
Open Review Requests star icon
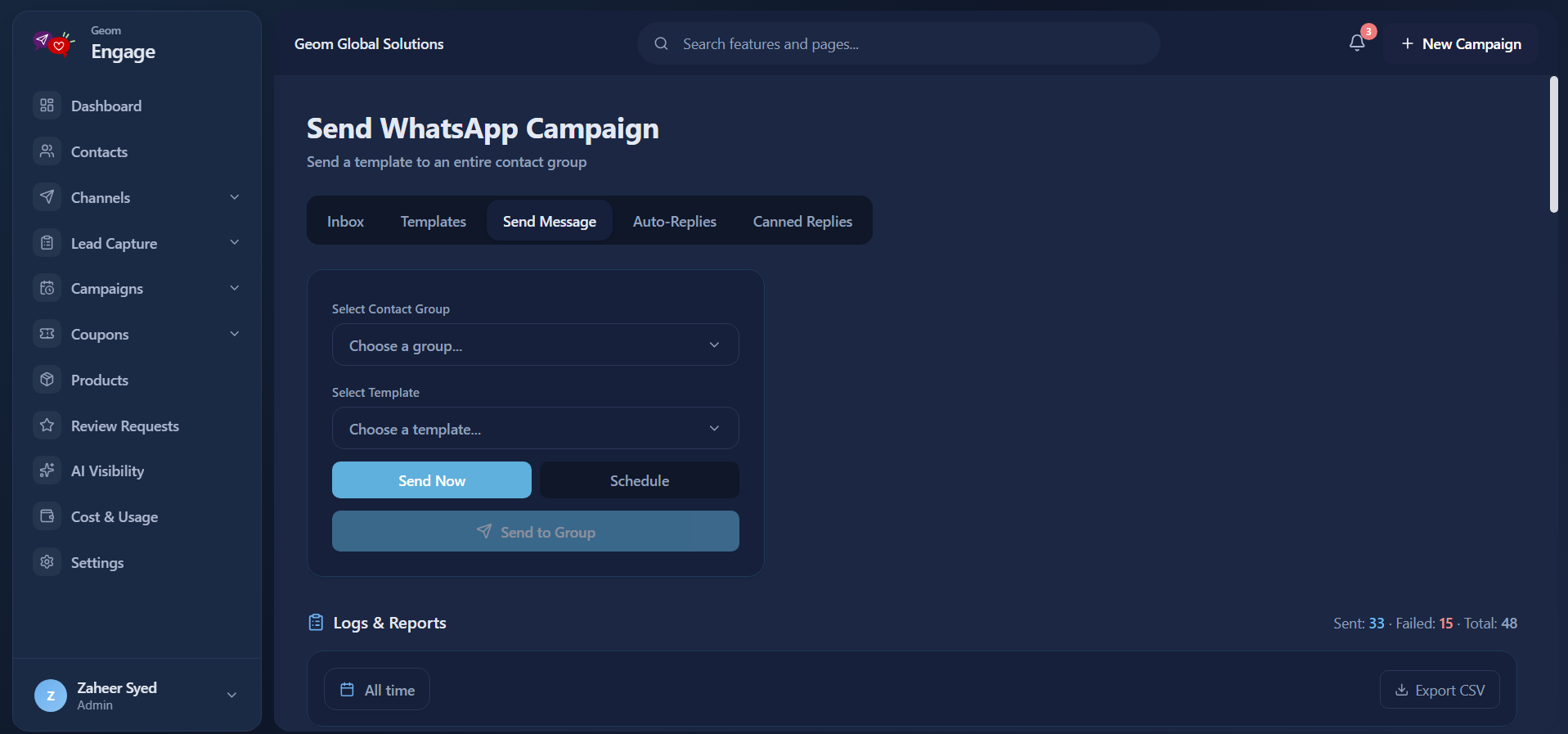coord(47,426)
